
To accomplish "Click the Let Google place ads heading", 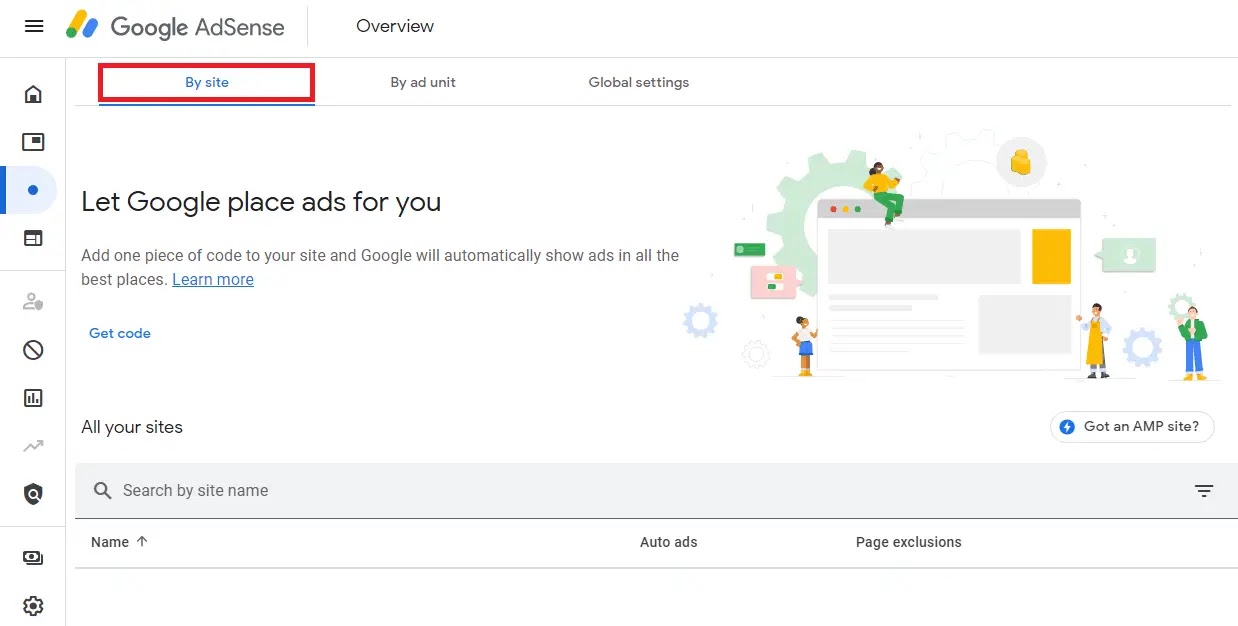I will coord(261,202).
